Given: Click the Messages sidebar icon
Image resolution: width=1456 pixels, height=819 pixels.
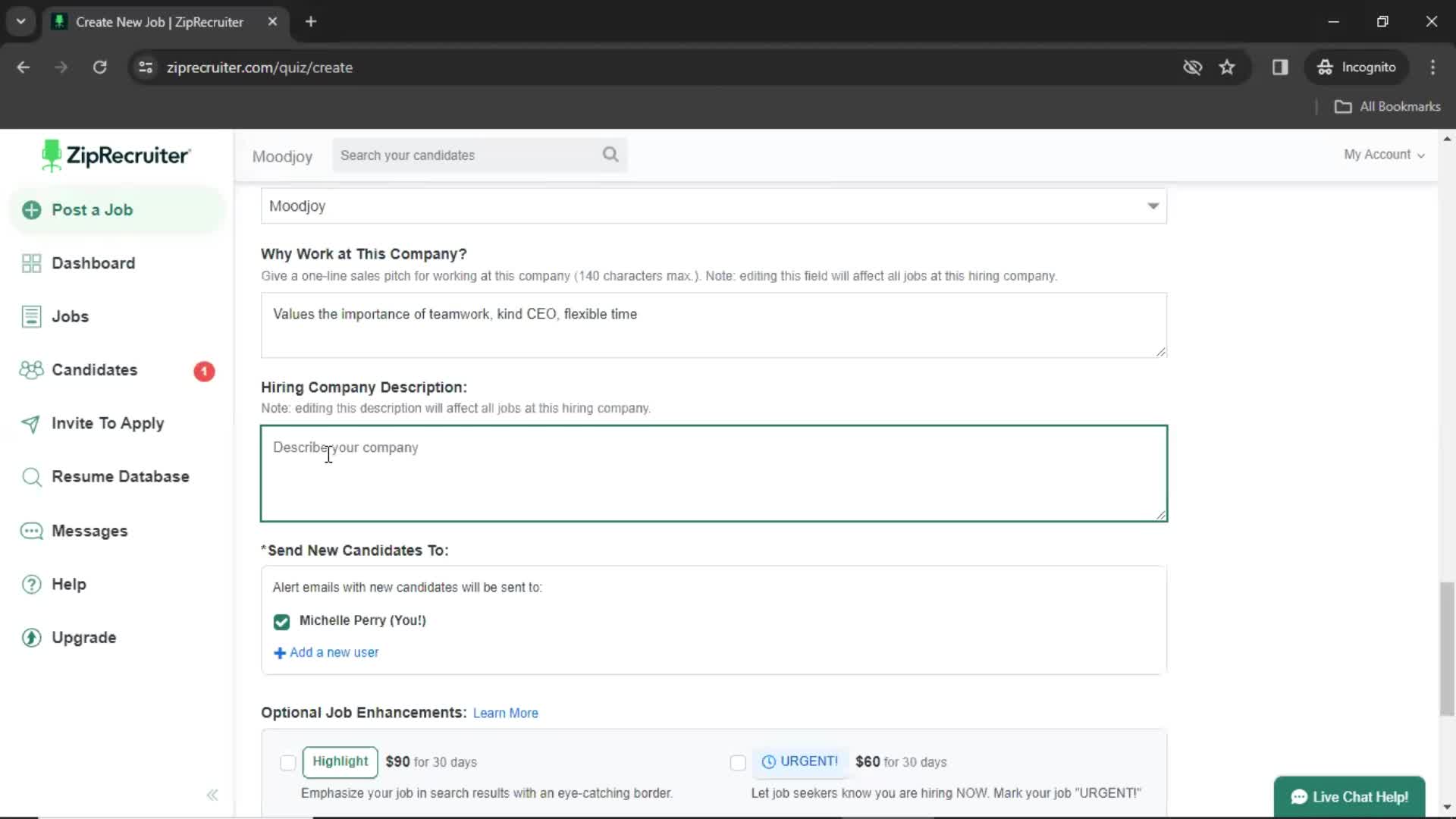Looking at the screenshot, I should click(x=31, y=530).
